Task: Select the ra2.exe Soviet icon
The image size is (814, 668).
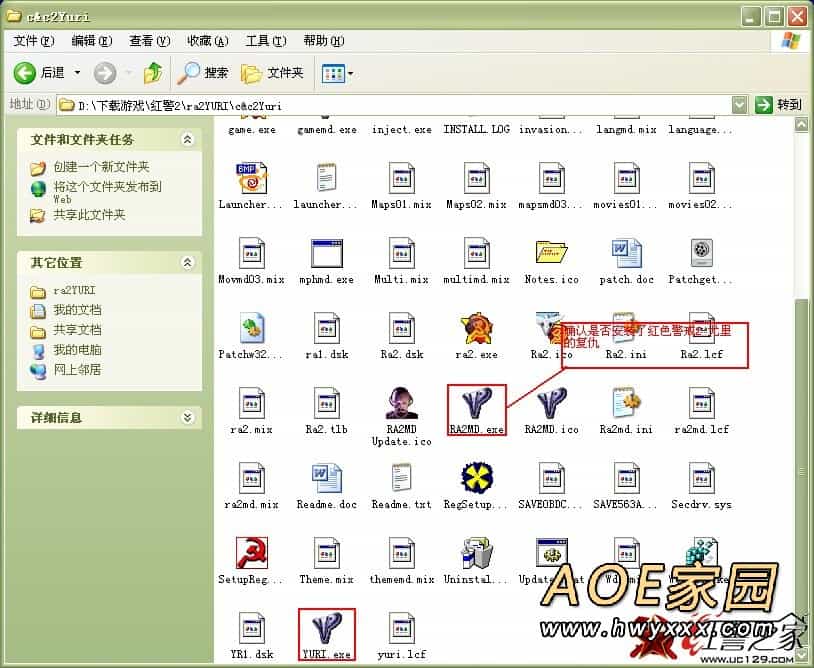Action: [x=477, y=329]
